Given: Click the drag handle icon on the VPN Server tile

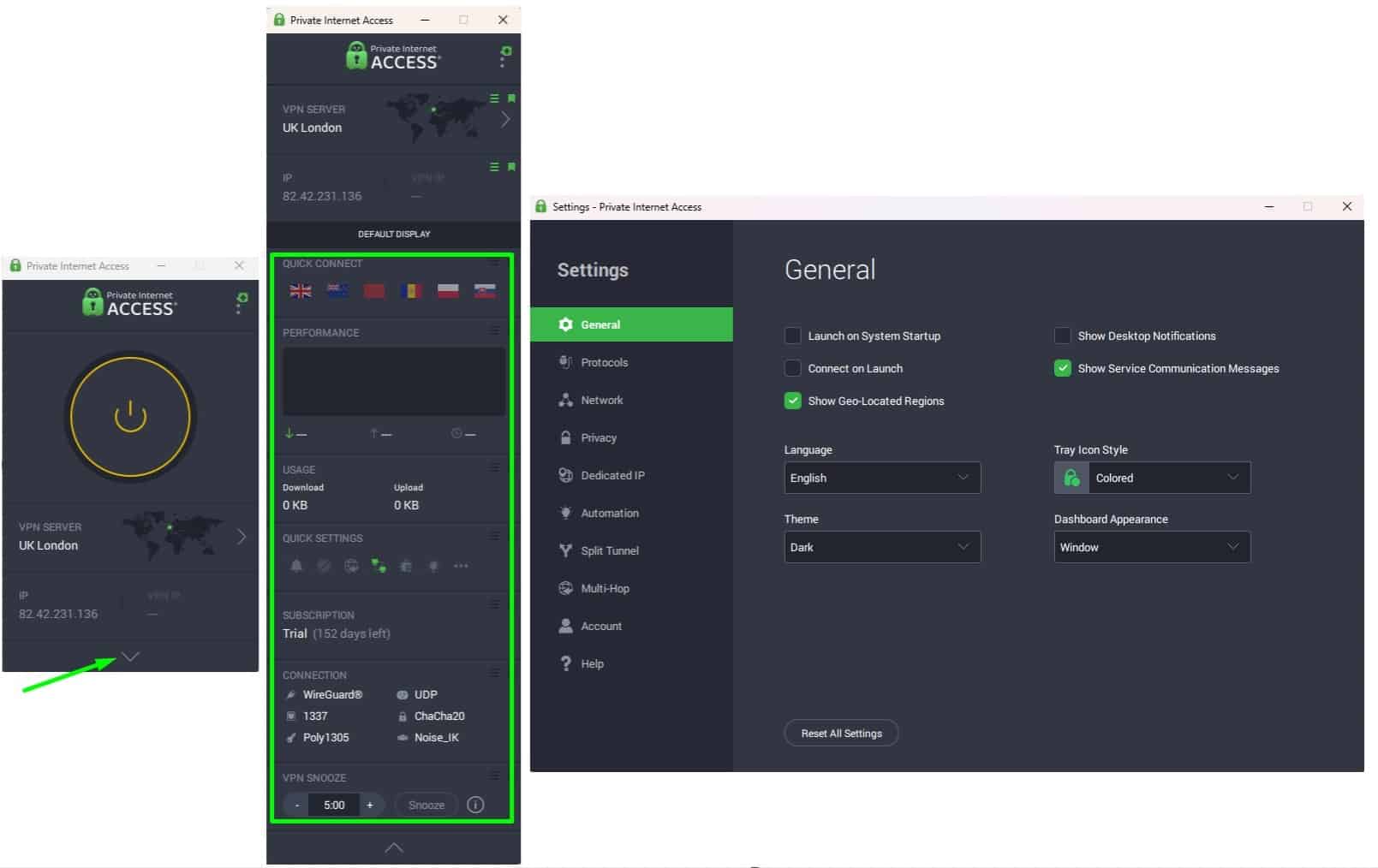Looking at the screenshot, I should (494, 98).
